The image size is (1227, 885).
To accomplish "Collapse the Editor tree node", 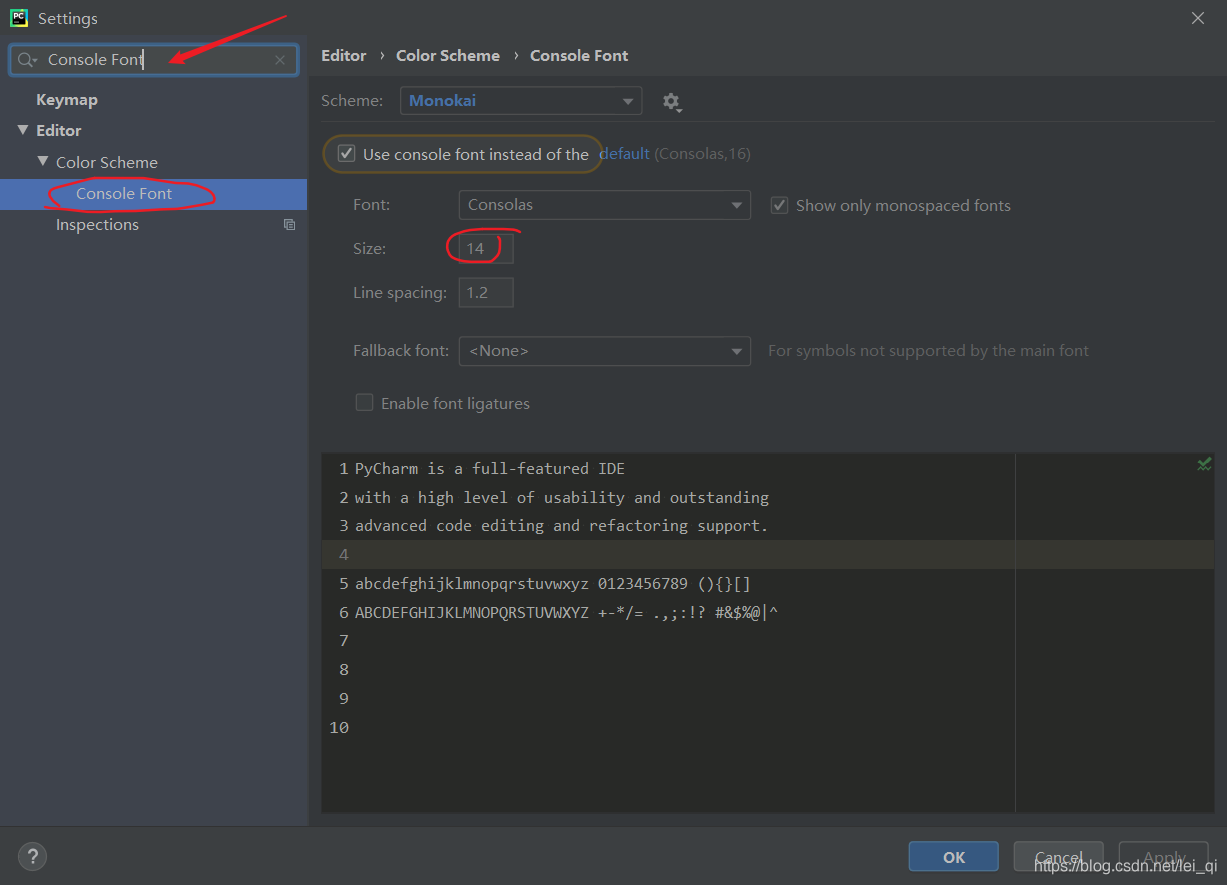I will [23, 130].
